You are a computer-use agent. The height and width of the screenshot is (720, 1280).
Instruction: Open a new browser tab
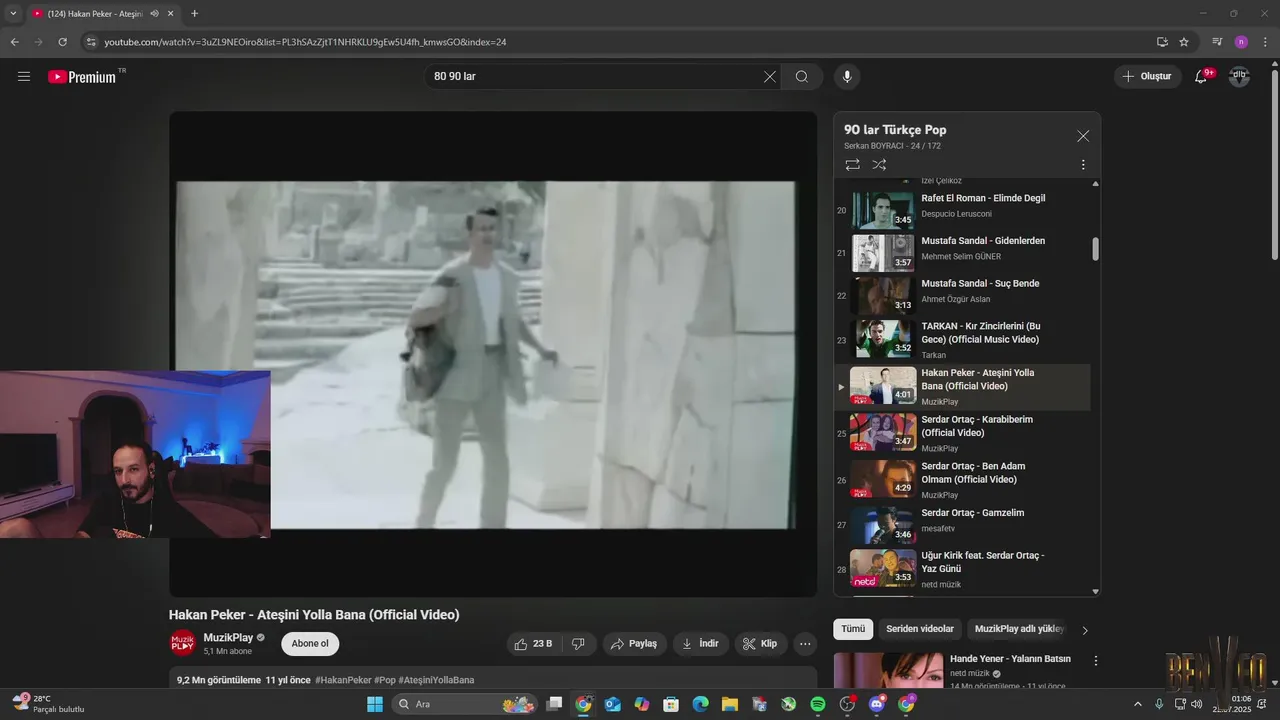pos(194,14)
